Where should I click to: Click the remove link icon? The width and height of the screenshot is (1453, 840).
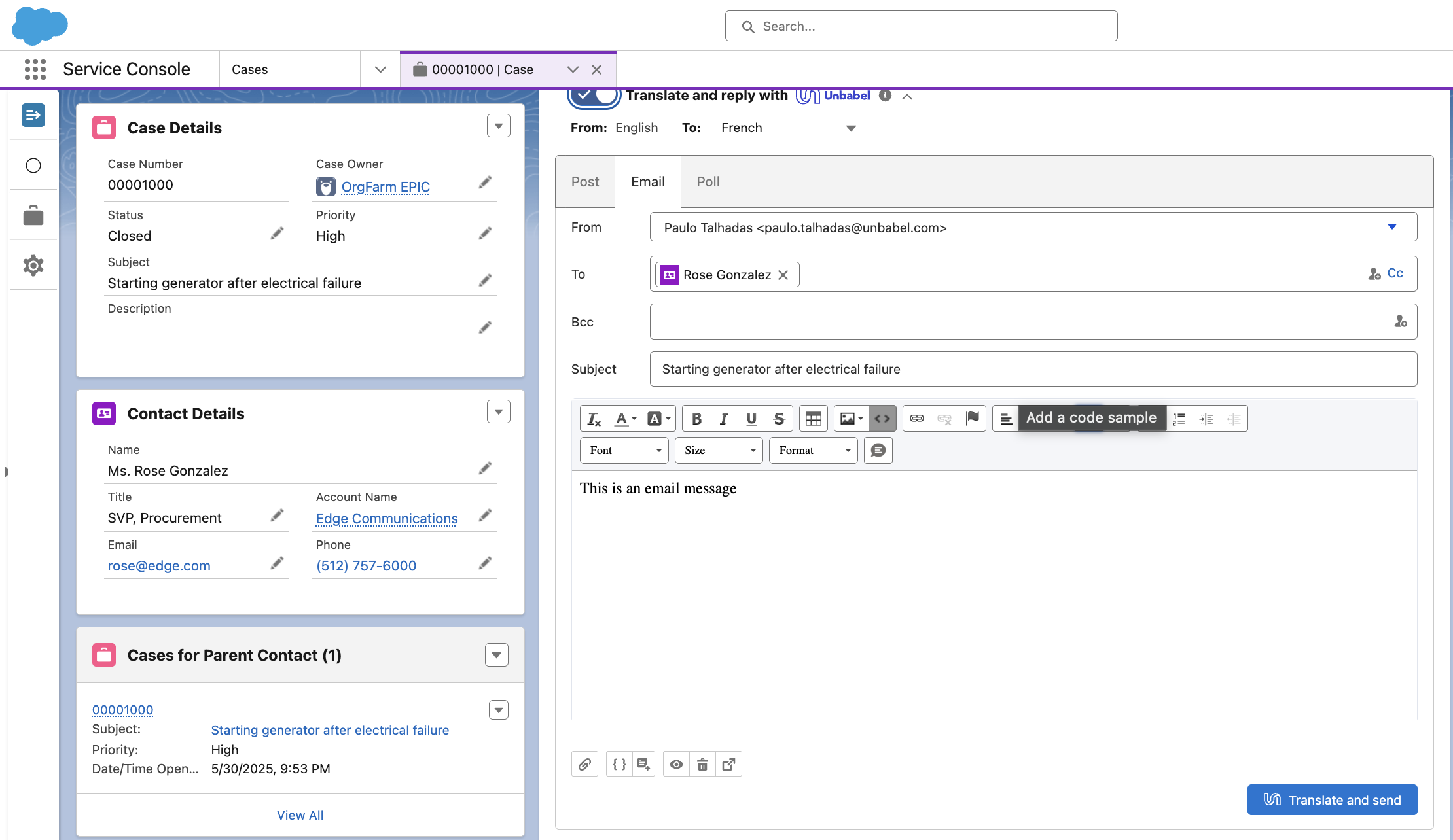click(x=944, y=419)
